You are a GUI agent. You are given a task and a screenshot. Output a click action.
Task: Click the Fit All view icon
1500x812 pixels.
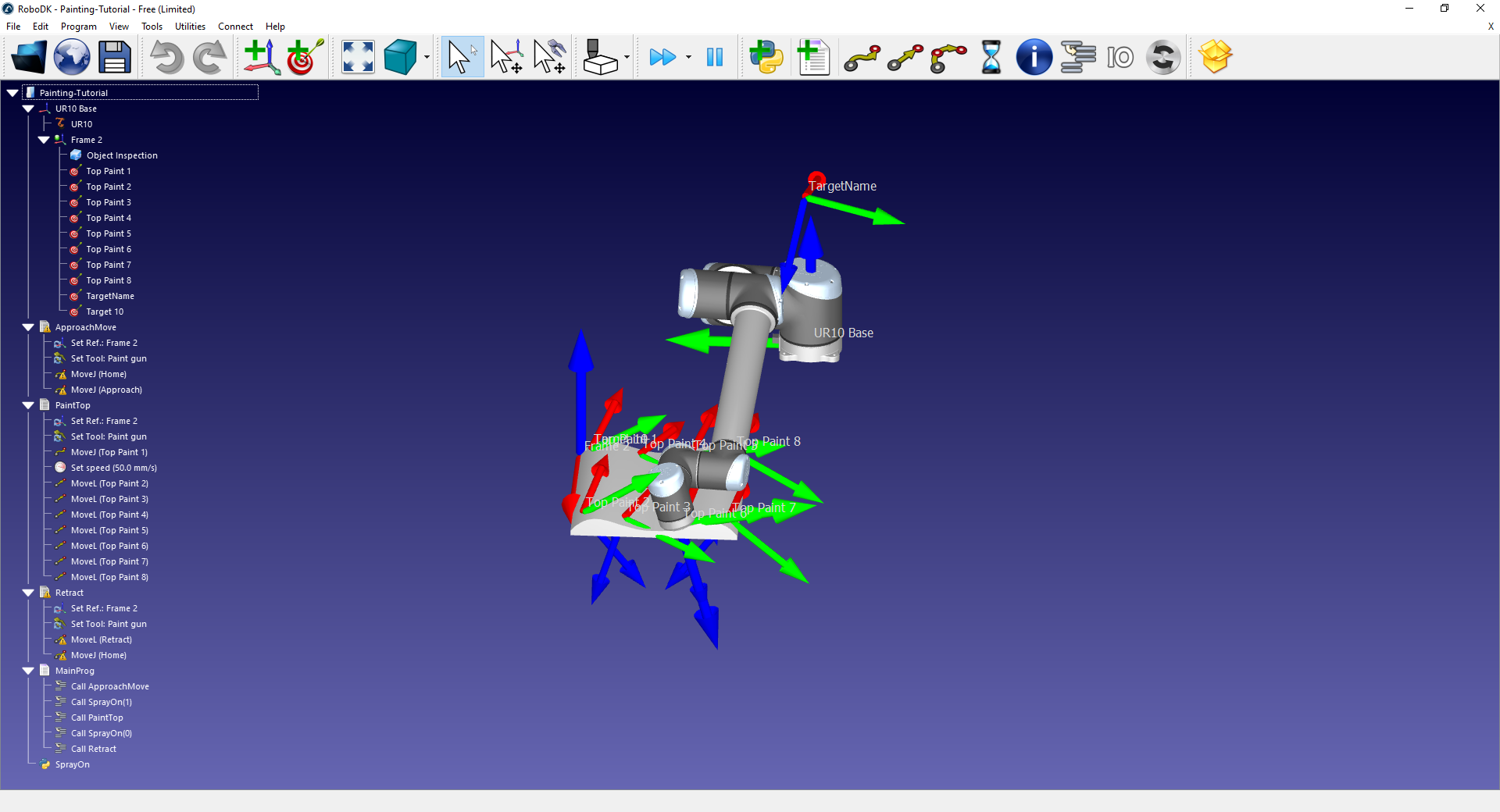[x=358, y=57]
